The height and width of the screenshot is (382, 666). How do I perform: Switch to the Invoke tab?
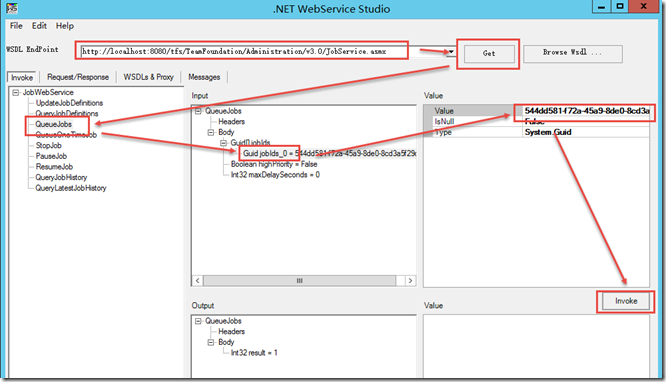[22, 77]
